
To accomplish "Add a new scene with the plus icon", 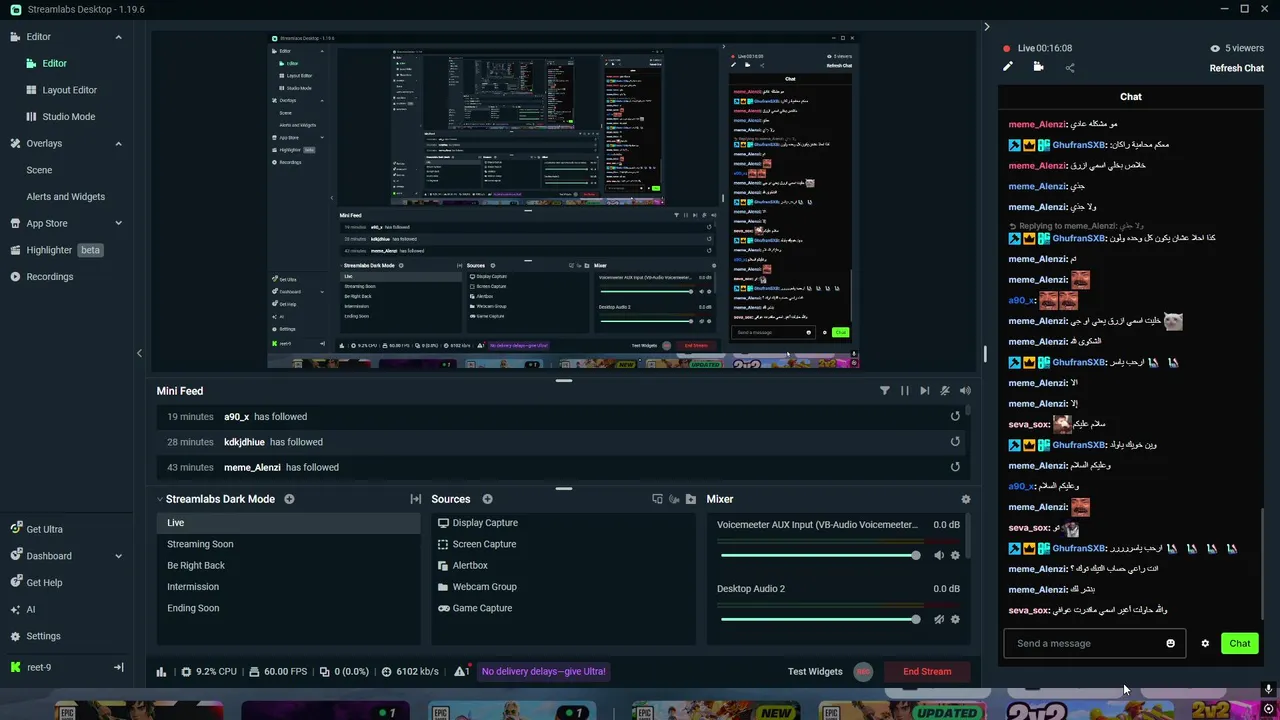I will (289, 499).
